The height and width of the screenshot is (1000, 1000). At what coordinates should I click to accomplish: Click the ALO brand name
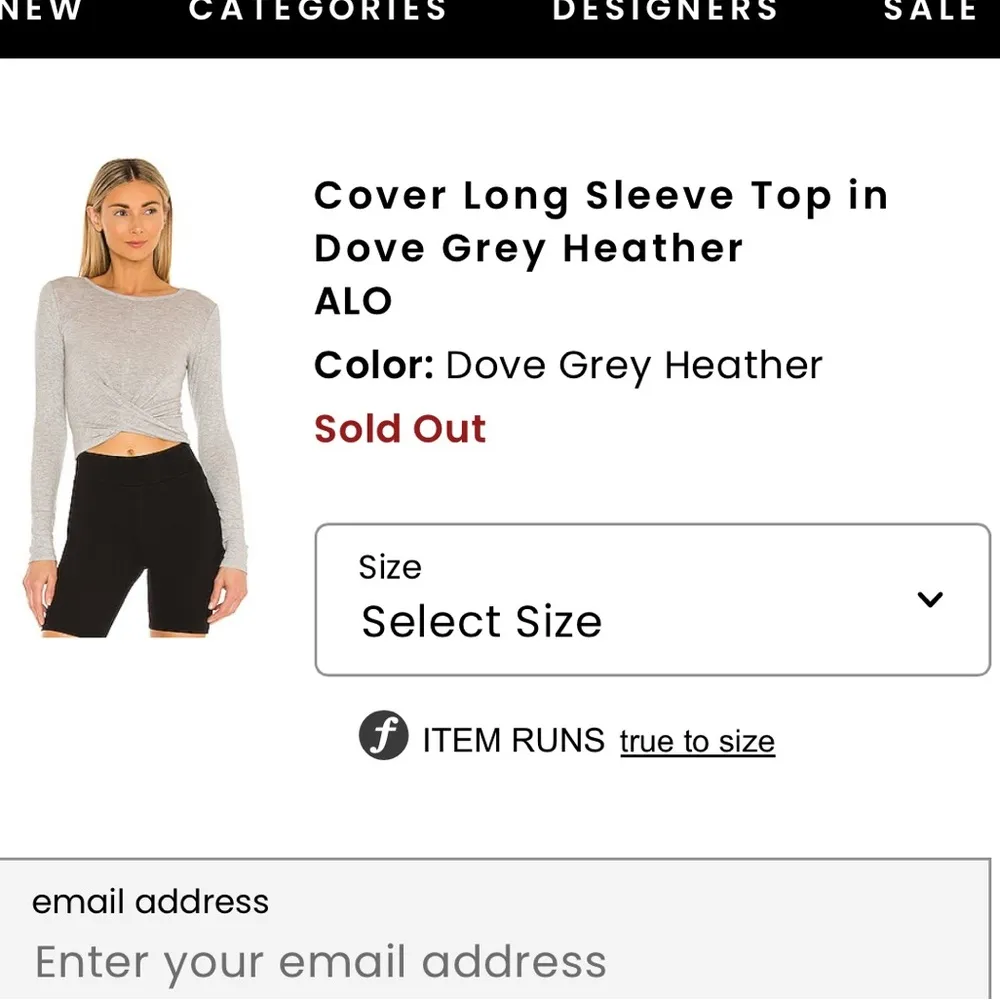point(351,300)
